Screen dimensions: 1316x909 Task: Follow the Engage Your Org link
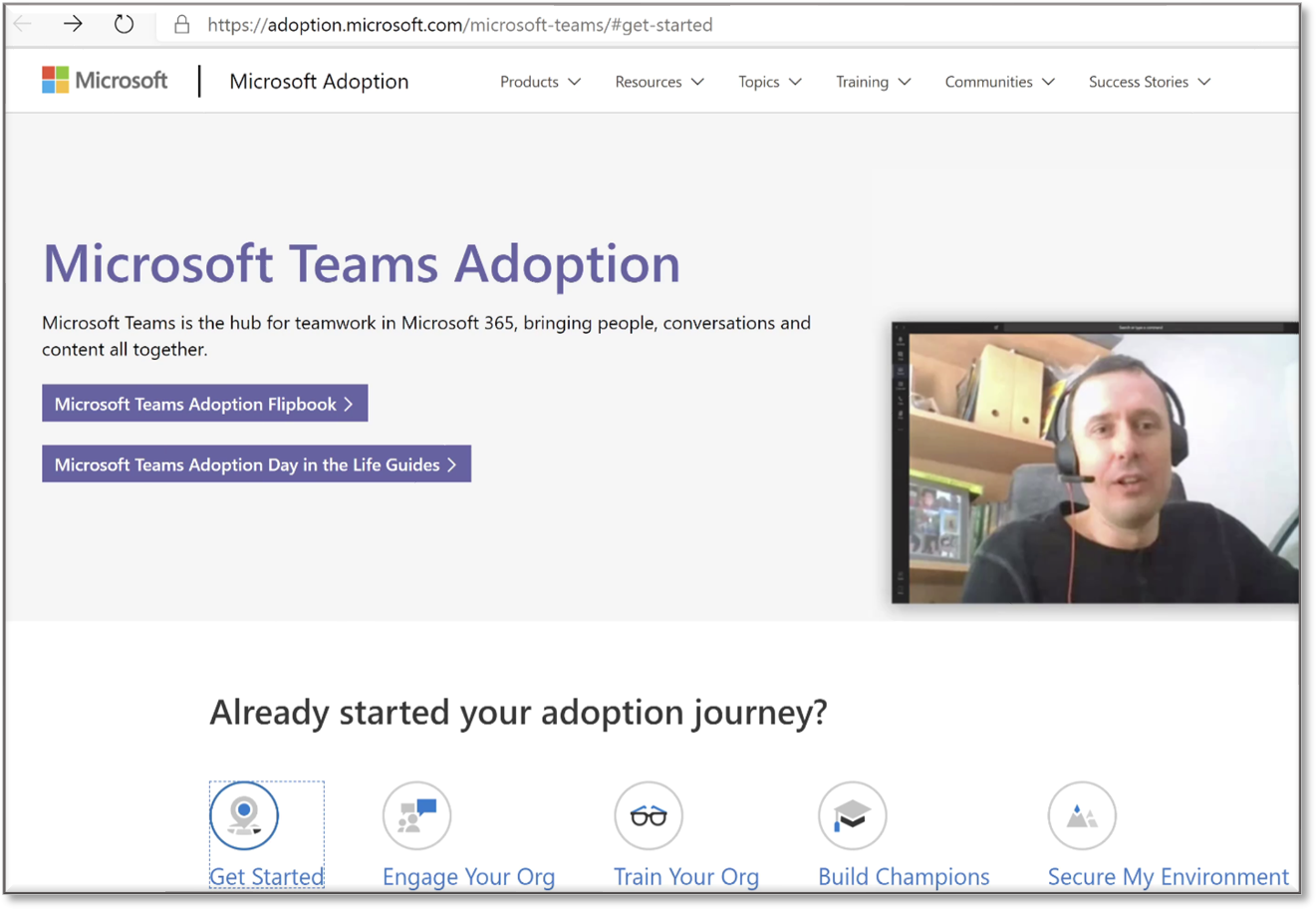[468, 876]
